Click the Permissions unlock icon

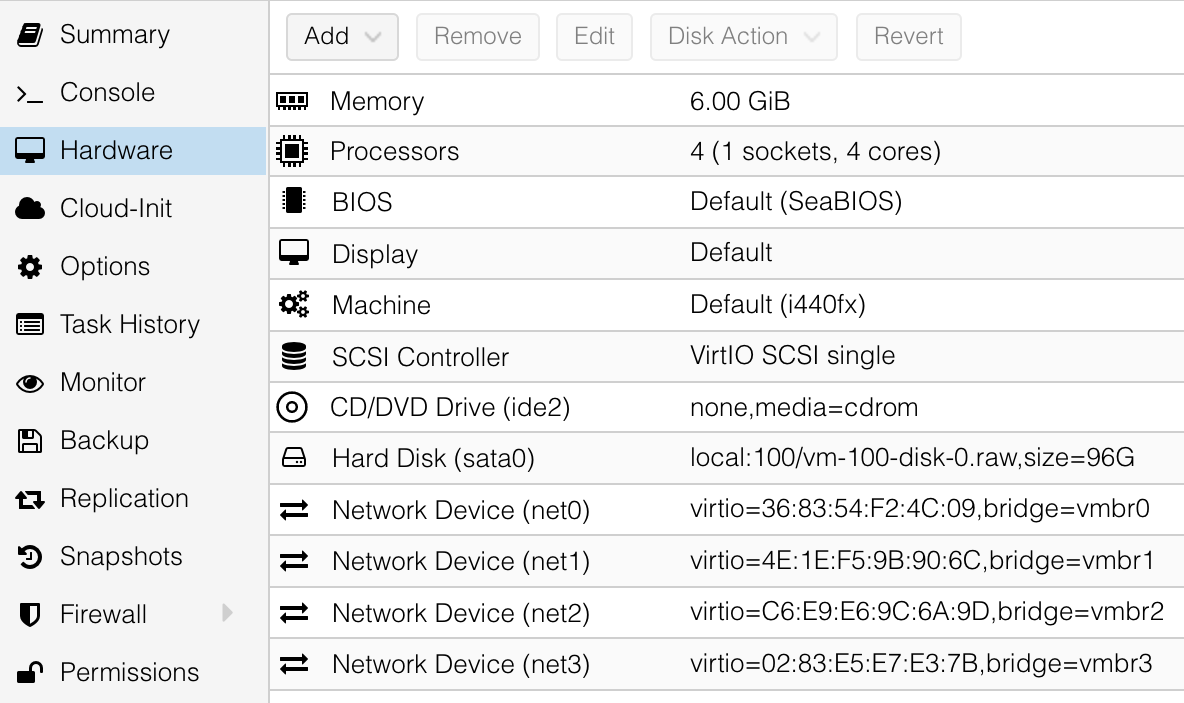coord(29,672)
